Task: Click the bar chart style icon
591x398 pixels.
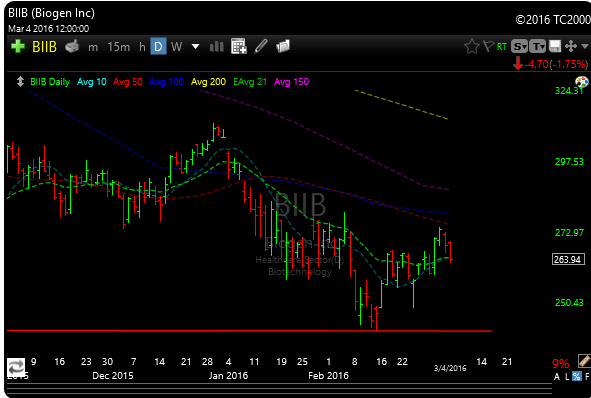Action: 217,47
